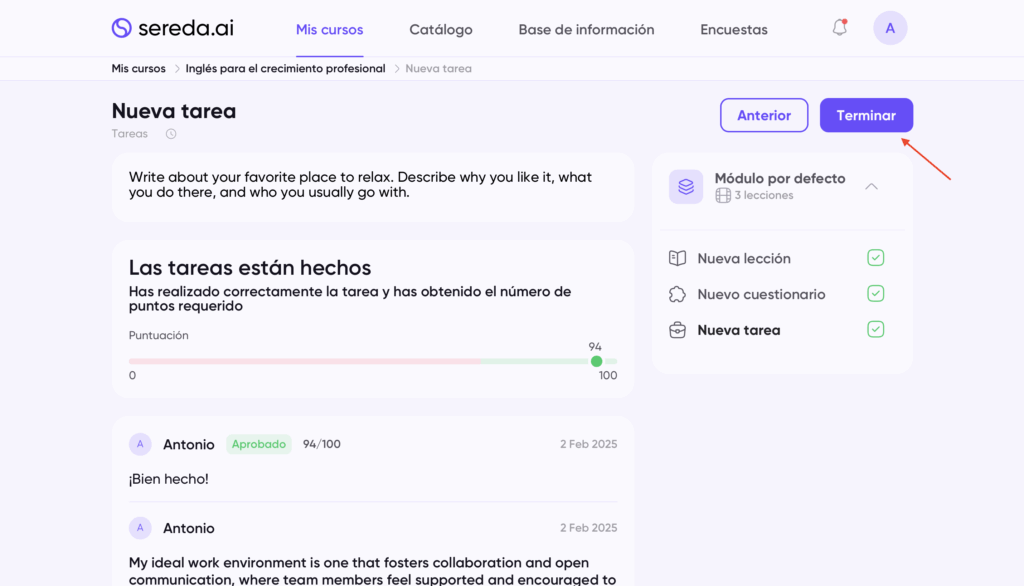Toggle the Nuevo cuestionario completion checkbox
Screen dimensions: 1024x586
tap(876, 294)
